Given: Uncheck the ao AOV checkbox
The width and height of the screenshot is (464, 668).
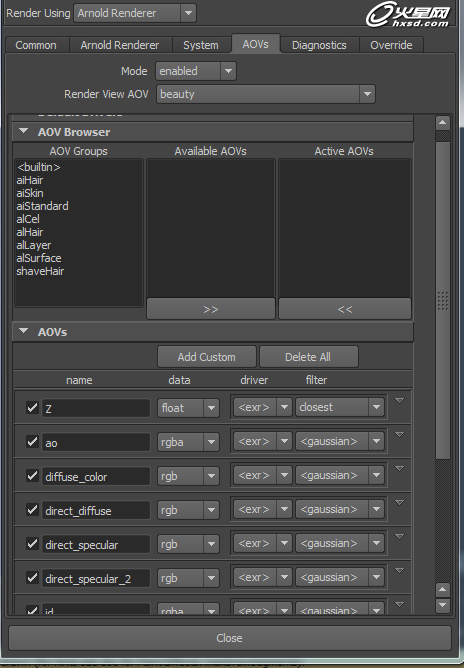Looking at the screenshot, I should pyautogui.click(x=32, y=442).
